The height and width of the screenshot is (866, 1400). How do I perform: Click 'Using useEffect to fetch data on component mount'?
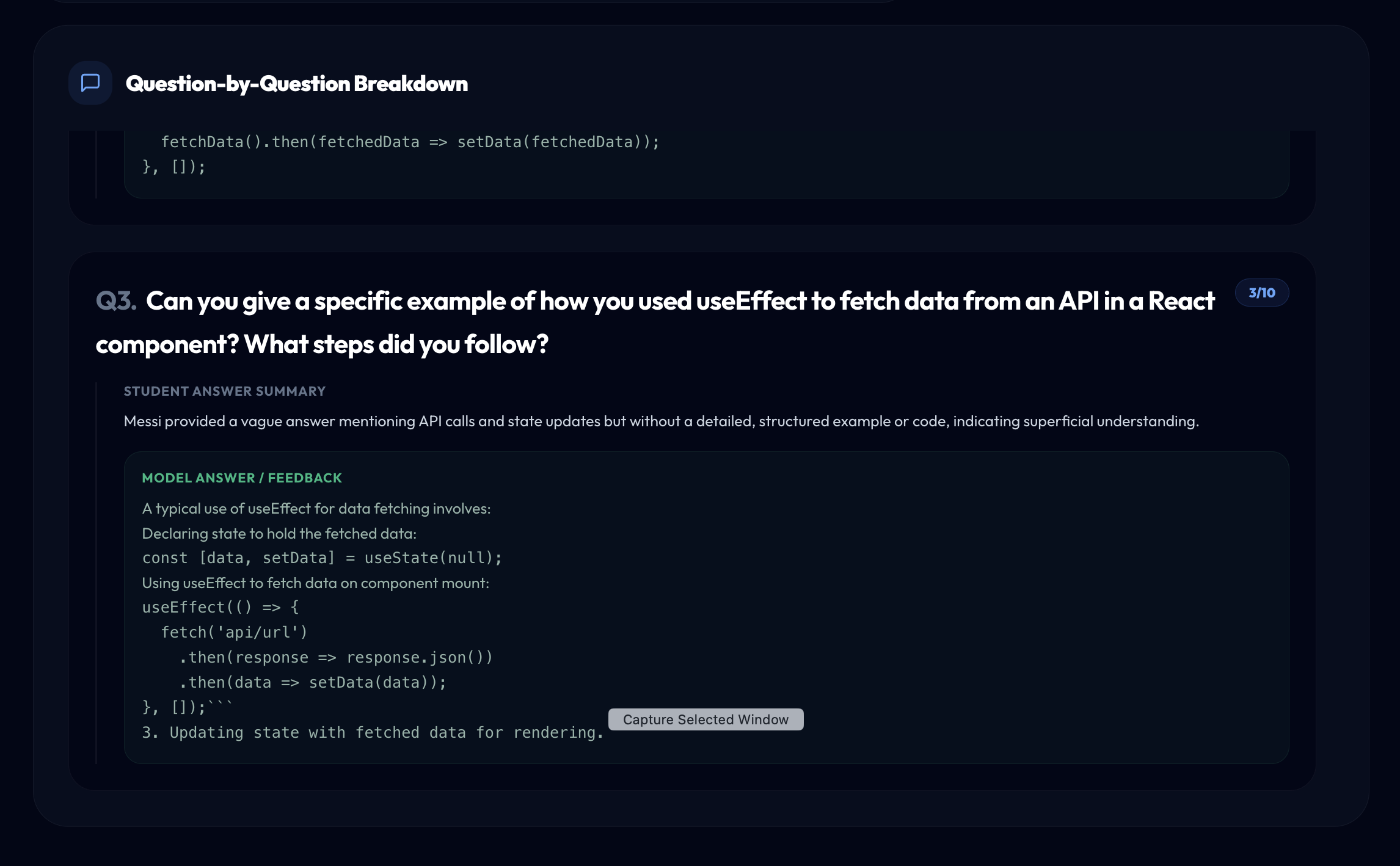point(316,583)
